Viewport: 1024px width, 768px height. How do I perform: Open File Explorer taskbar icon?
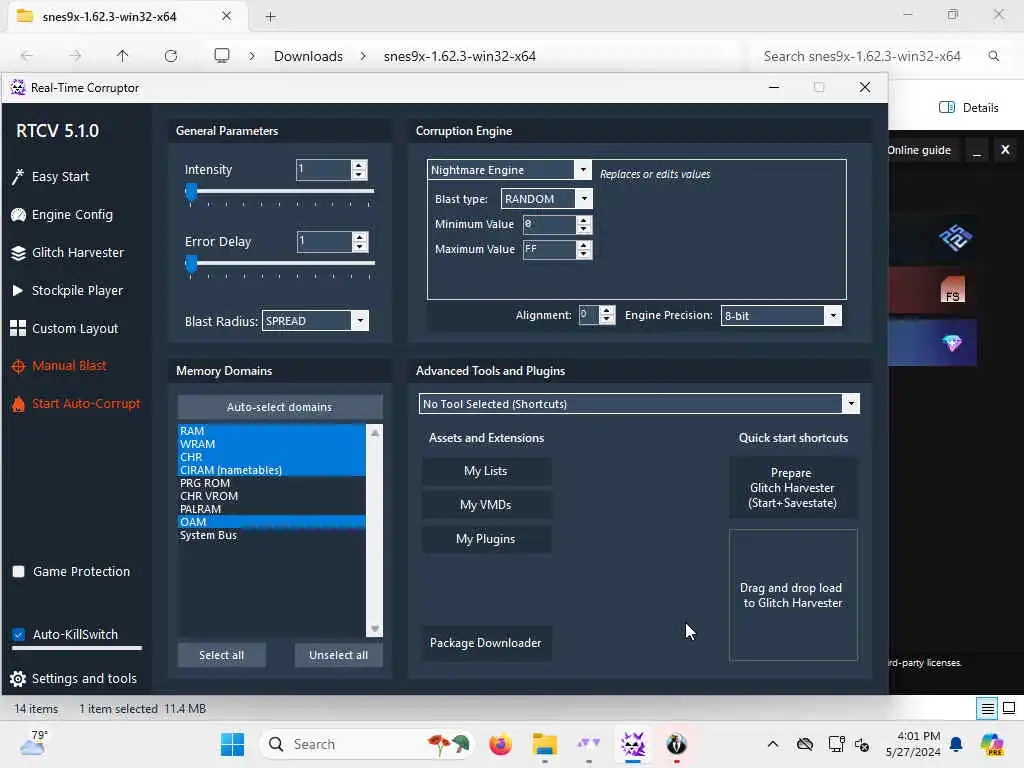click(545, 744)
